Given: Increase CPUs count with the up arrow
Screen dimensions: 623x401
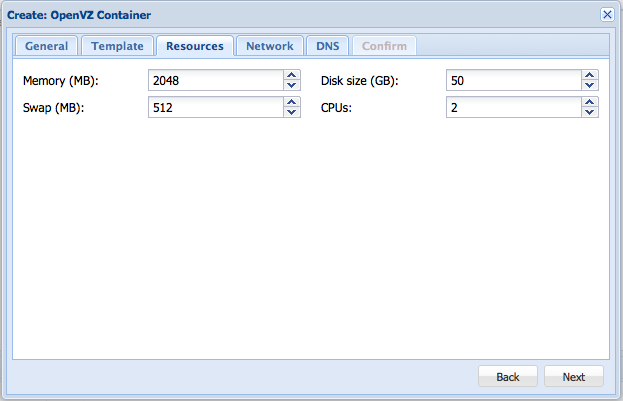Looking at the screenshot, I should (x=590, y=102).
